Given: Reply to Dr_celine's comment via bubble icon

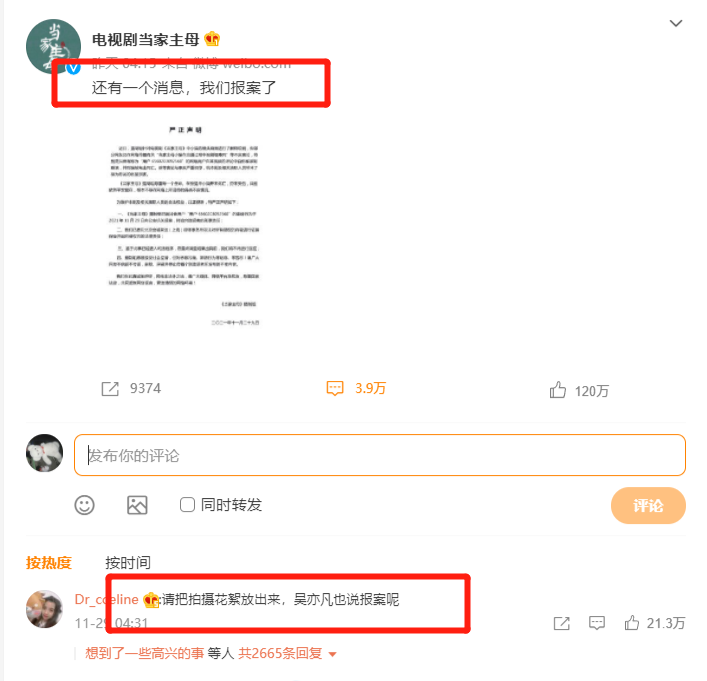Looking at the screenshot, I should [x=597, y=623].
